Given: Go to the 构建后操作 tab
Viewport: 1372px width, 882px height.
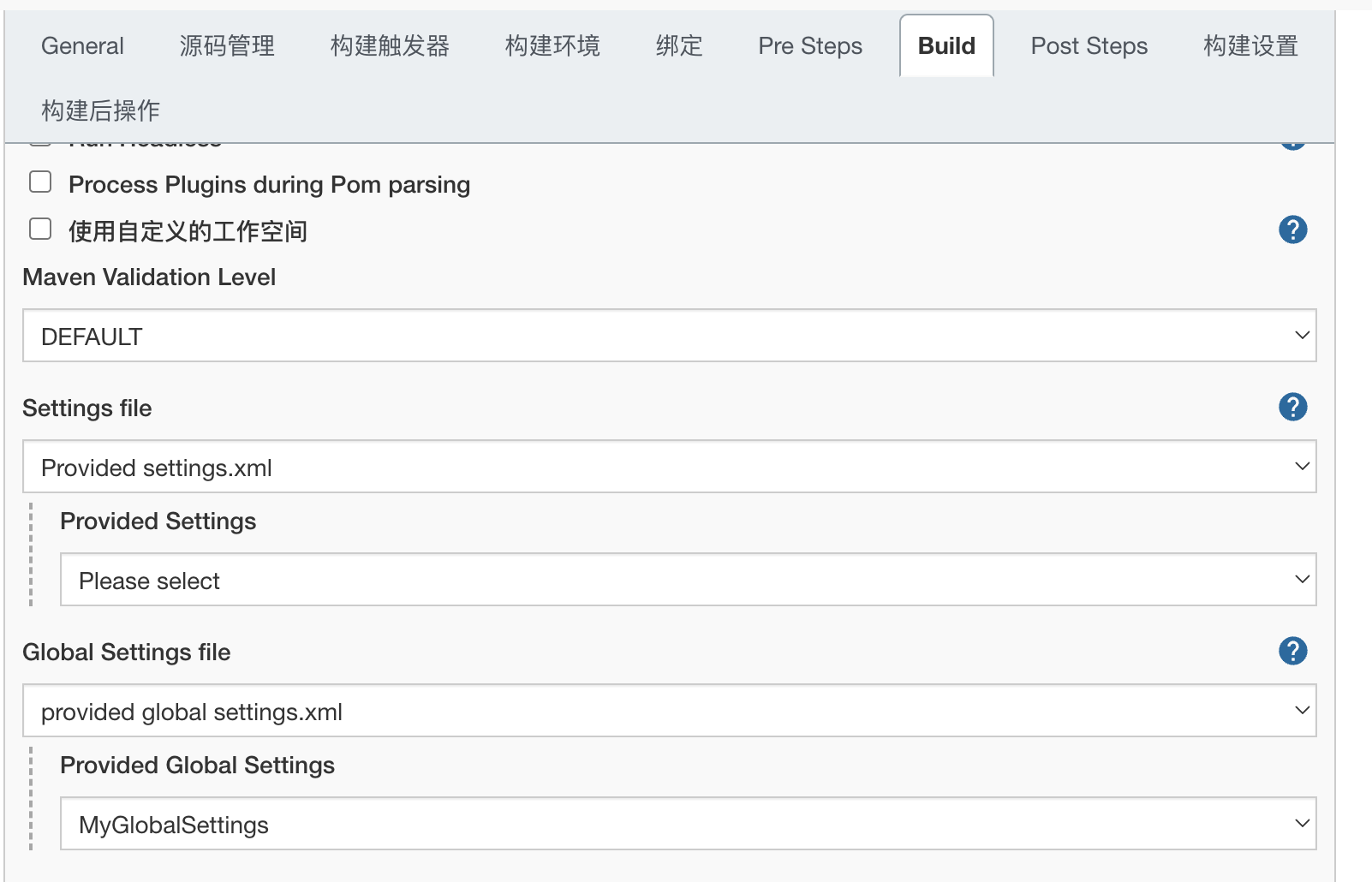Looking at the screenshot, I should (x=100, y=110).
